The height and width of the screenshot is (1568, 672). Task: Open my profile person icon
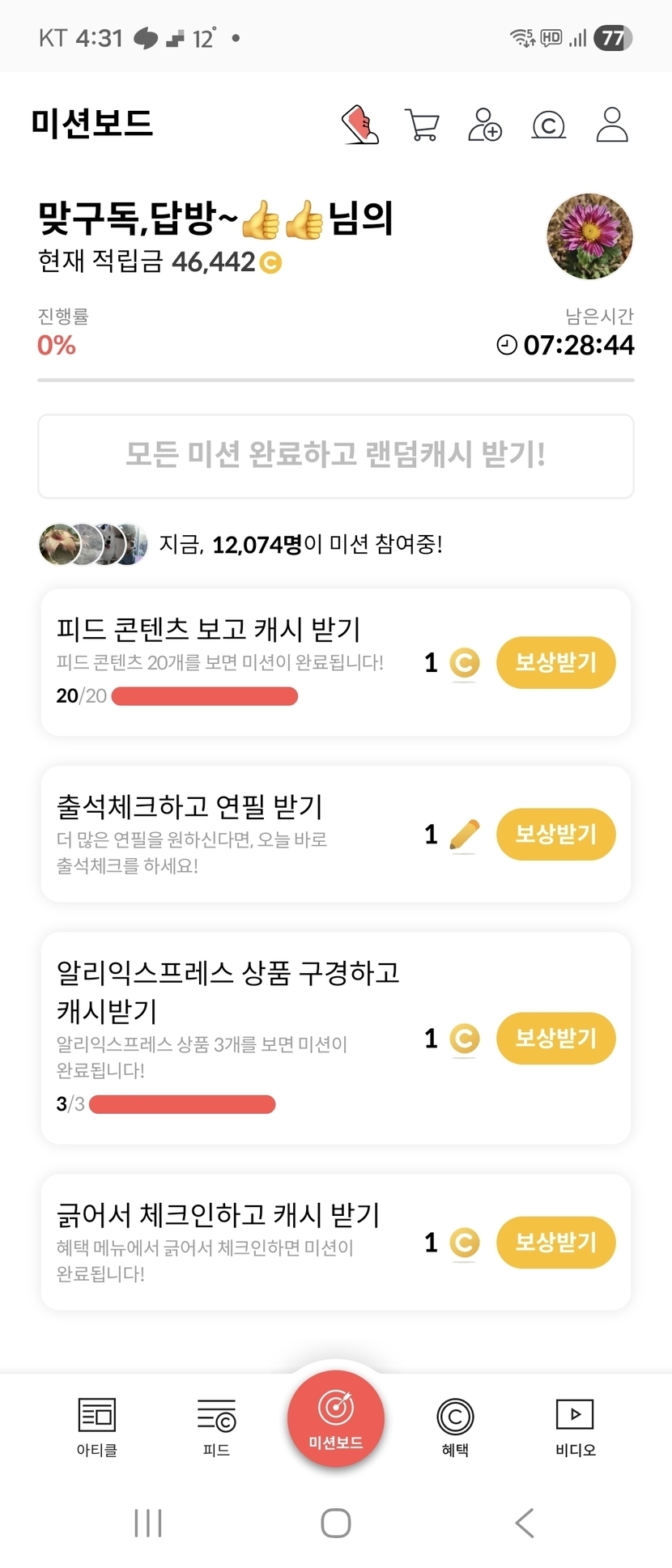pyautogui.click(x=612, y=125)
